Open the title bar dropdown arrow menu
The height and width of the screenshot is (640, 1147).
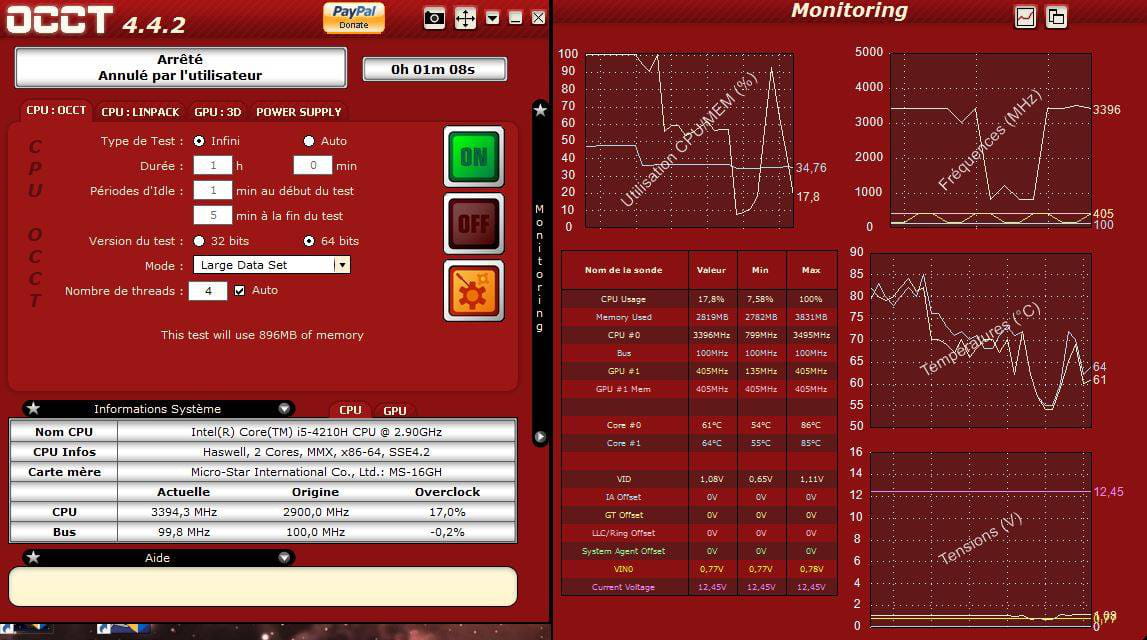pos(492,18)
